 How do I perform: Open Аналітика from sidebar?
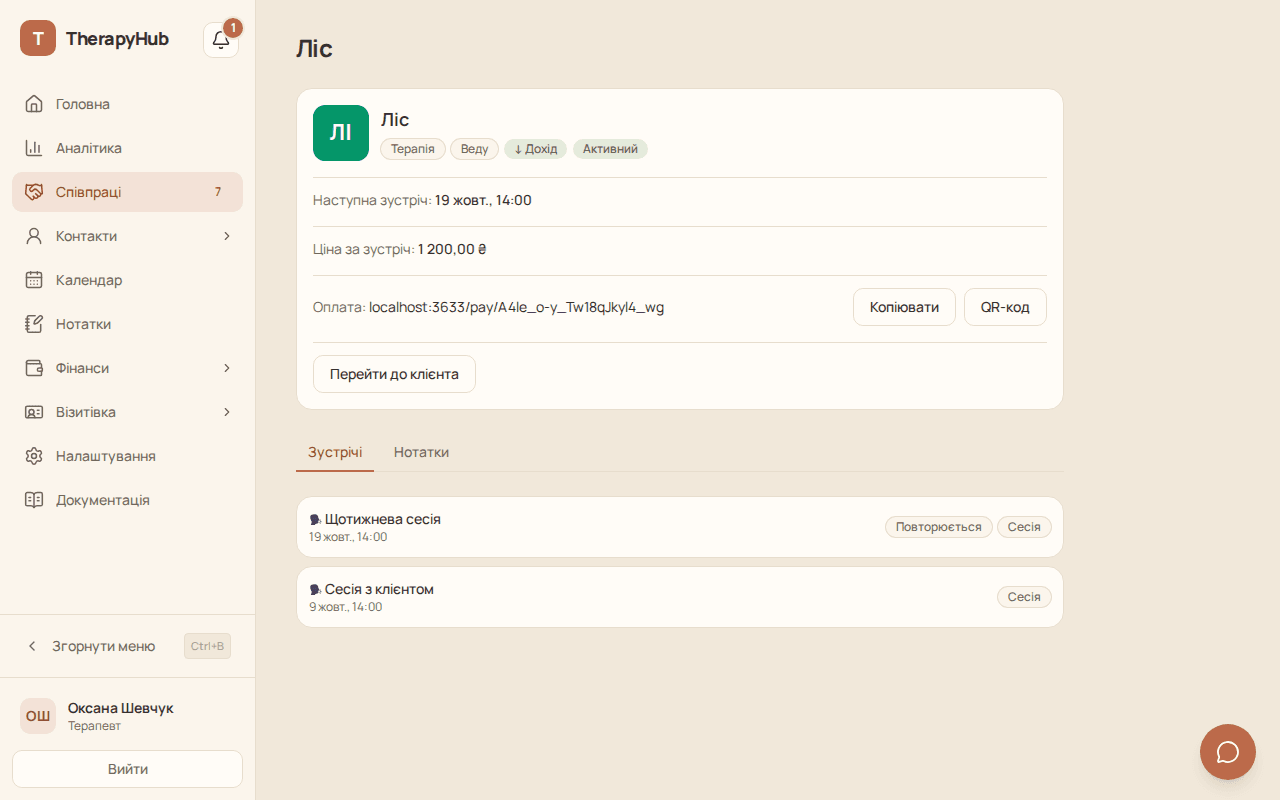click(127, 148)
